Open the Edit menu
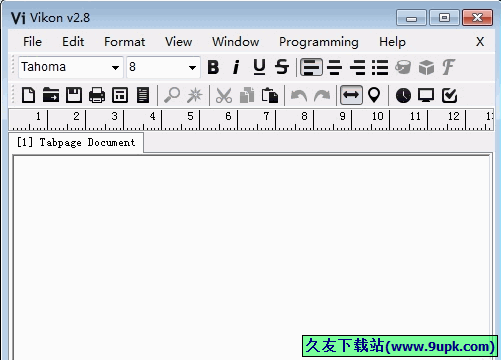Image resolution: width=501 pixels, height=360 pixels. coord(73,42)
